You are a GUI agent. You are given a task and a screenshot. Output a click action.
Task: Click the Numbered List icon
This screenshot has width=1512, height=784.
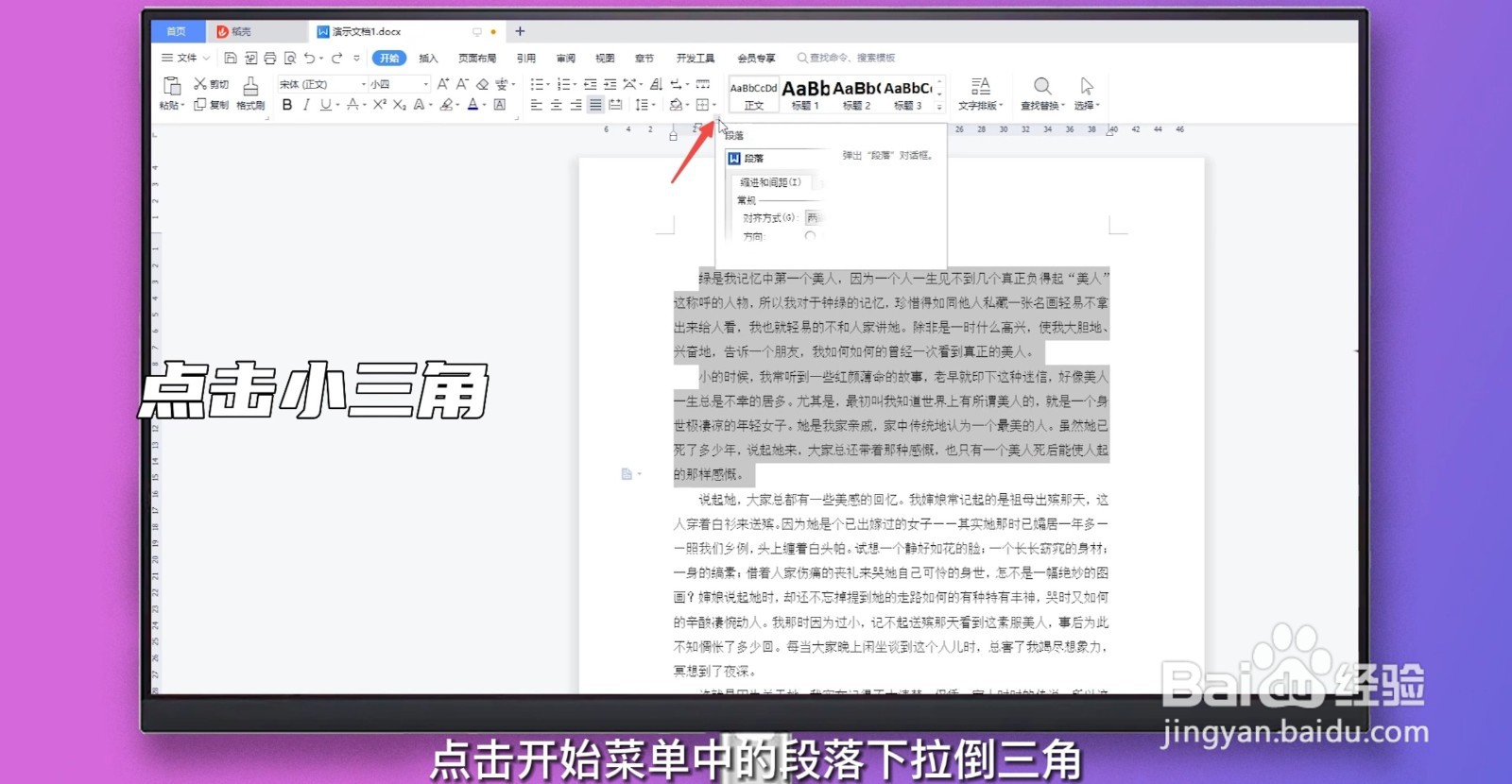tap(563, 84)
